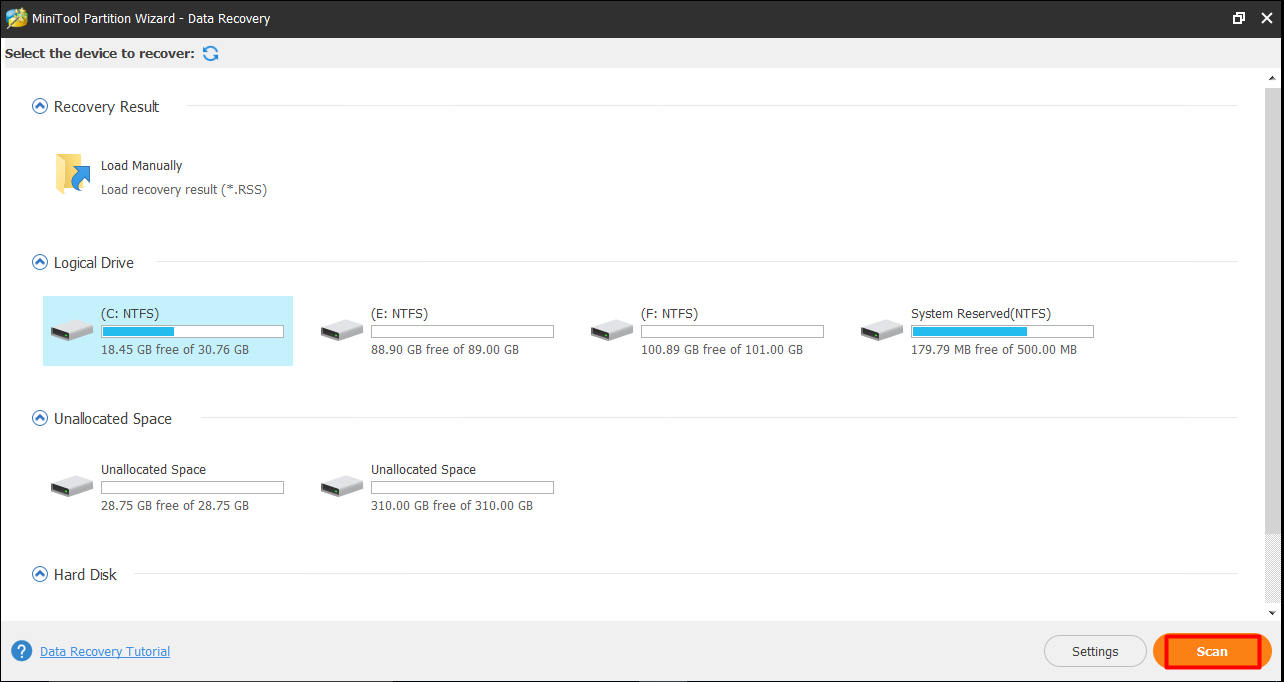Viewport: 1284px width, 682px height.
Task: Click the E: drive usage bar
Action: coord(462,331)
